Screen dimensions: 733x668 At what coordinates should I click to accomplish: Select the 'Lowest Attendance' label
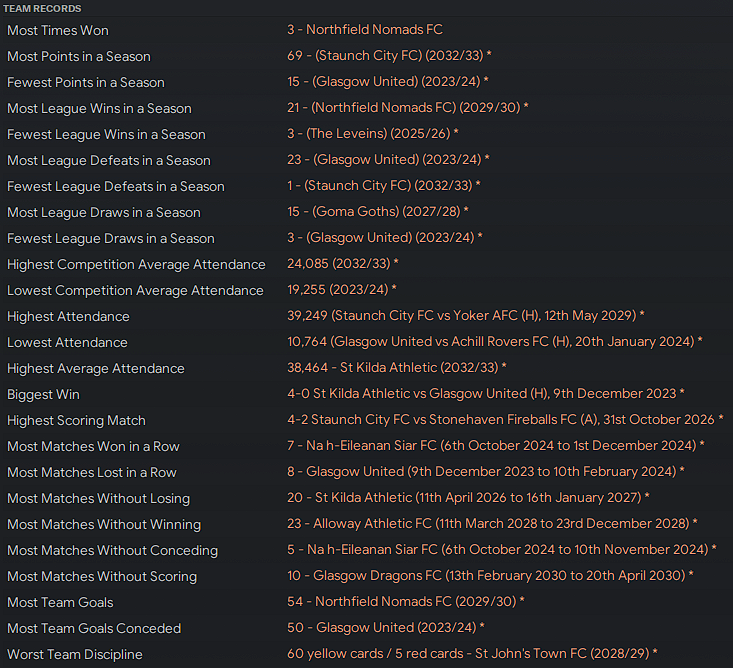tap(67, 343)
